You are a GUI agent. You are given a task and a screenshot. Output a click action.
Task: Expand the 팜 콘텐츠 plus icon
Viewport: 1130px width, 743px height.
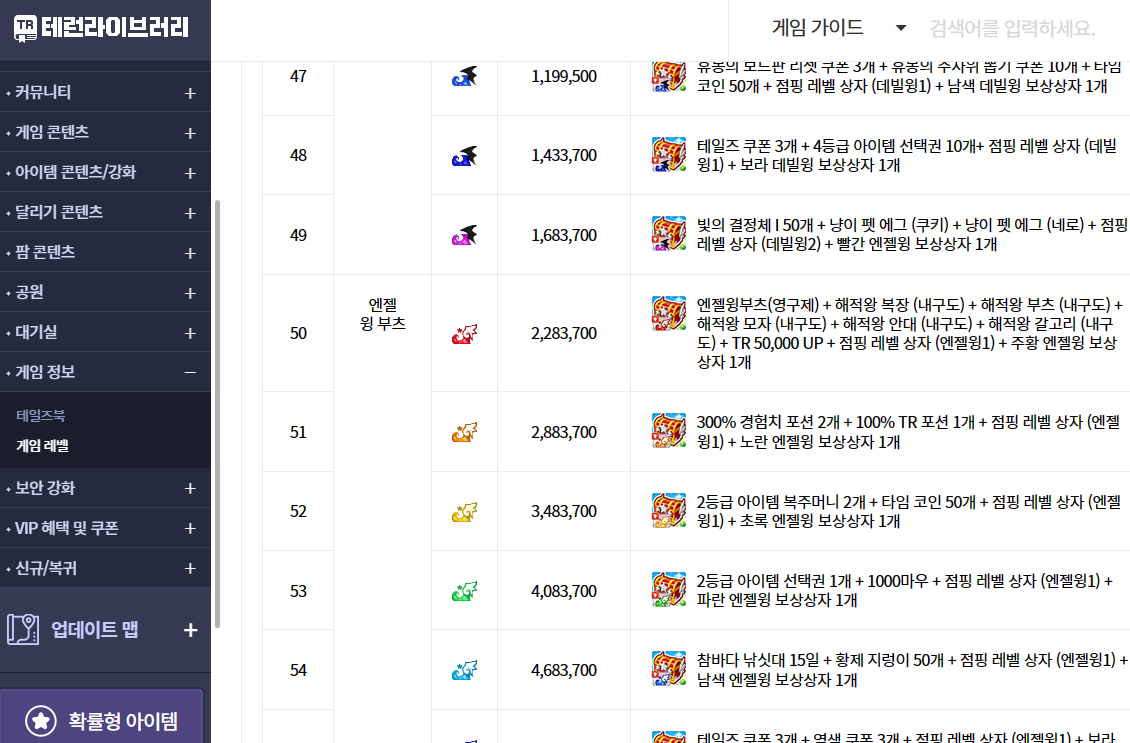[190, 253]
